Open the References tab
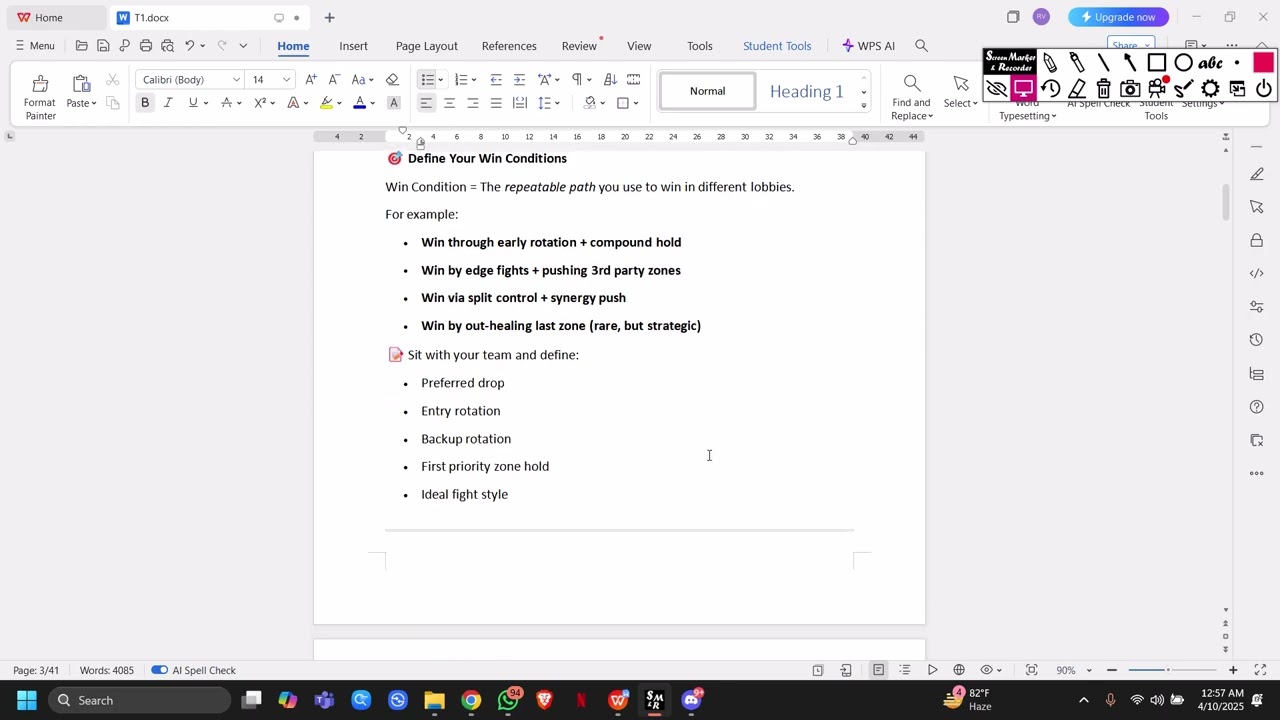The image size is (1280, 720). click(x=509, y=46)
